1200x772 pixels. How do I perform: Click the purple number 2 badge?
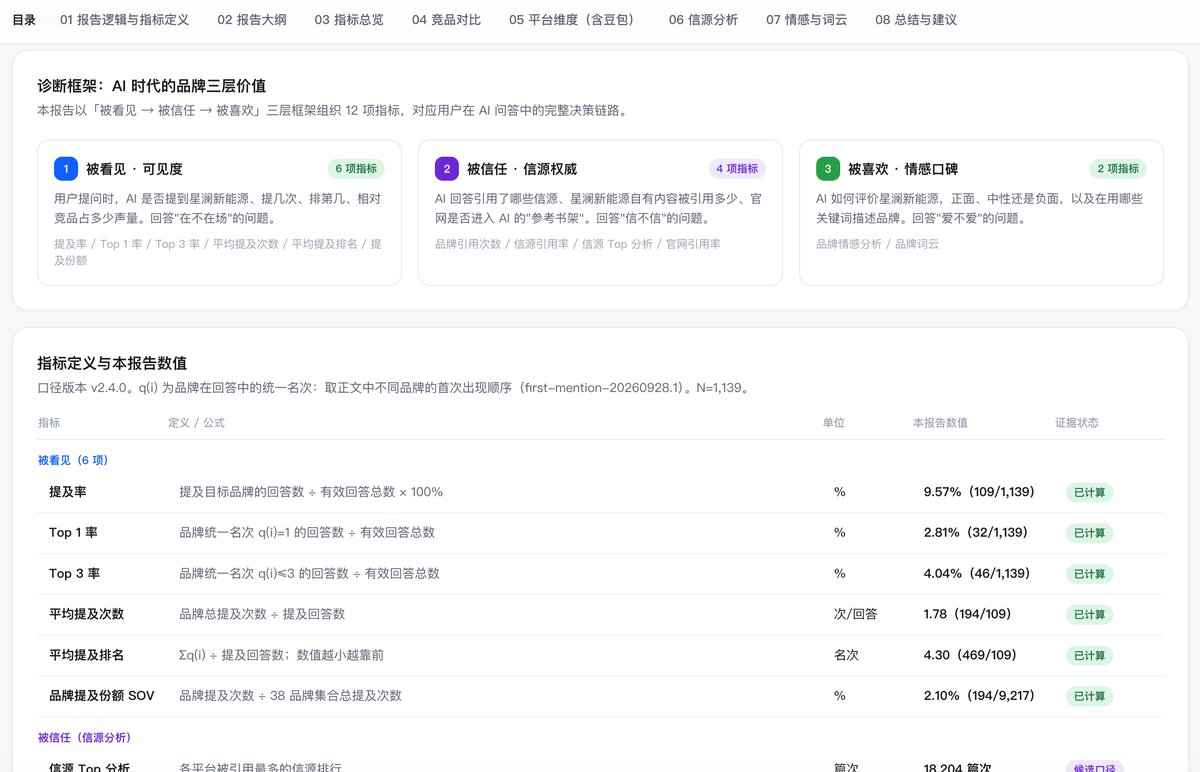446,168
